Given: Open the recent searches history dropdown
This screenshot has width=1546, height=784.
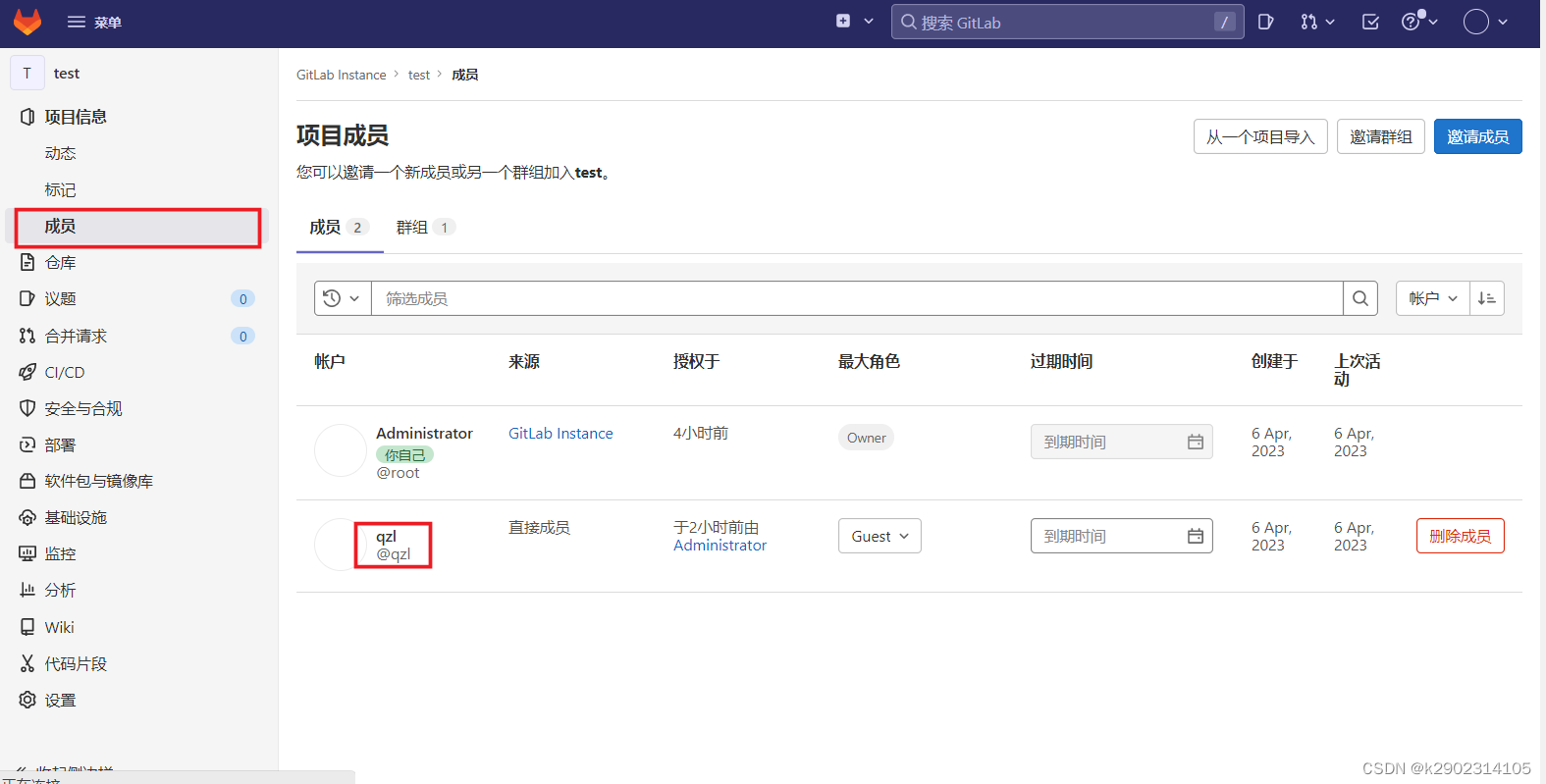Looking at the screenshot, I should 343,298.
